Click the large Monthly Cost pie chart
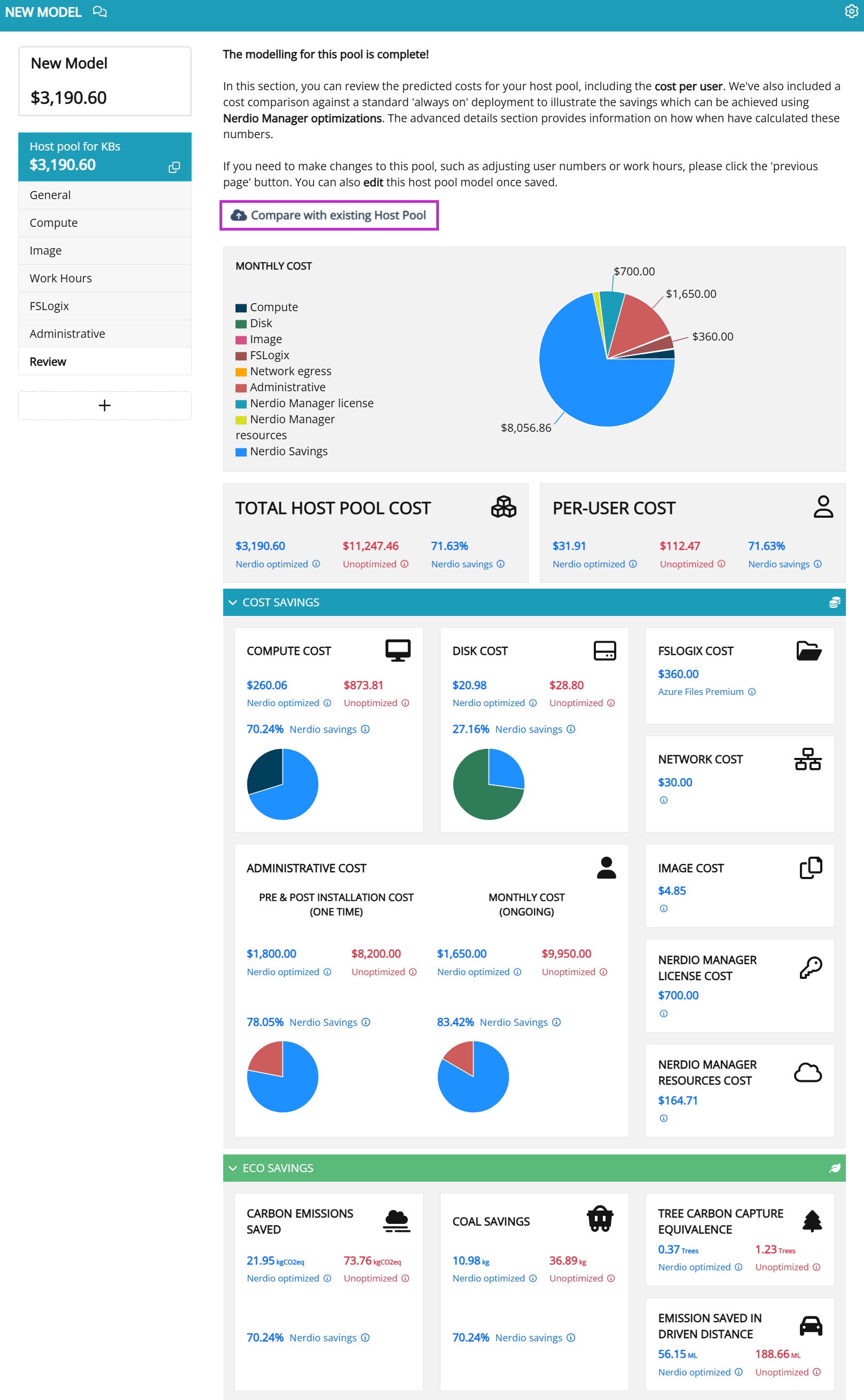 pyautogui.click(x=606, y=358)
